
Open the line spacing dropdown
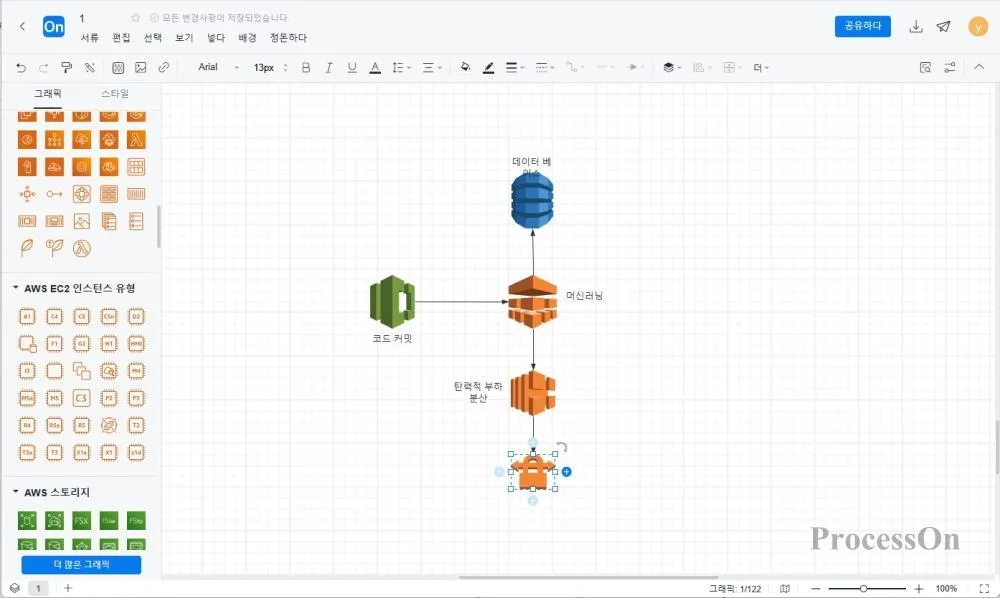pyautogui.click(x=401, y=67)
